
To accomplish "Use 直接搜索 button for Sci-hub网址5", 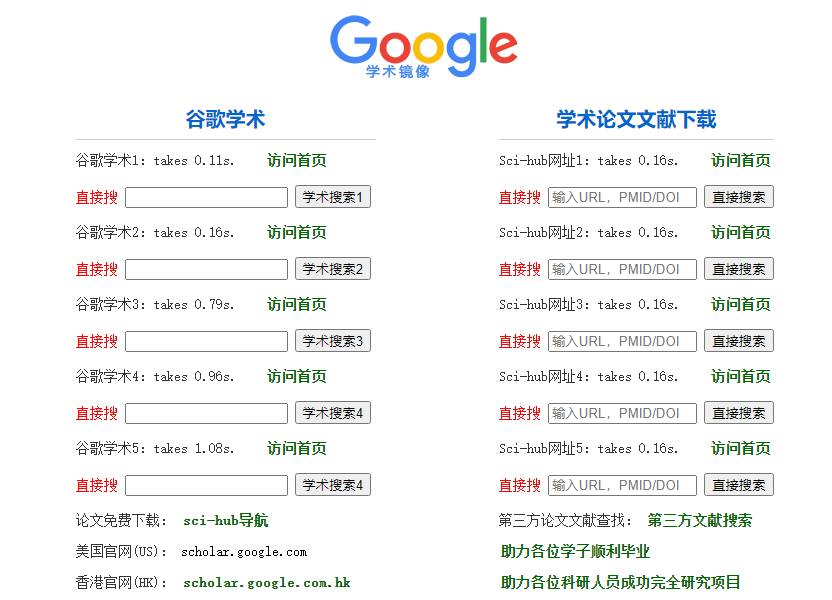I will tap(739, 485).
